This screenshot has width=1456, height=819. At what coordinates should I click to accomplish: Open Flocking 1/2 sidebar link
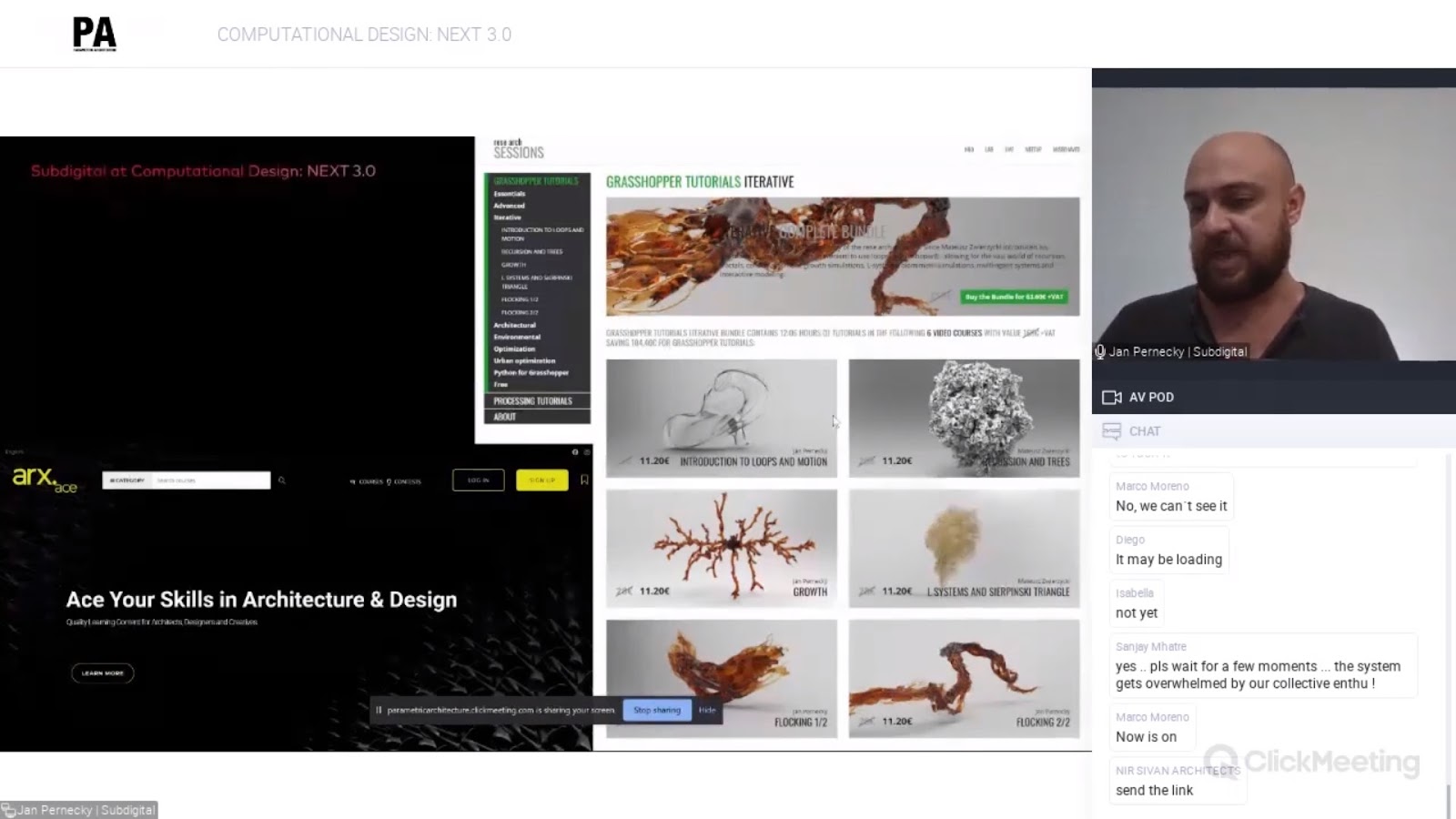[x=521, y=299]
